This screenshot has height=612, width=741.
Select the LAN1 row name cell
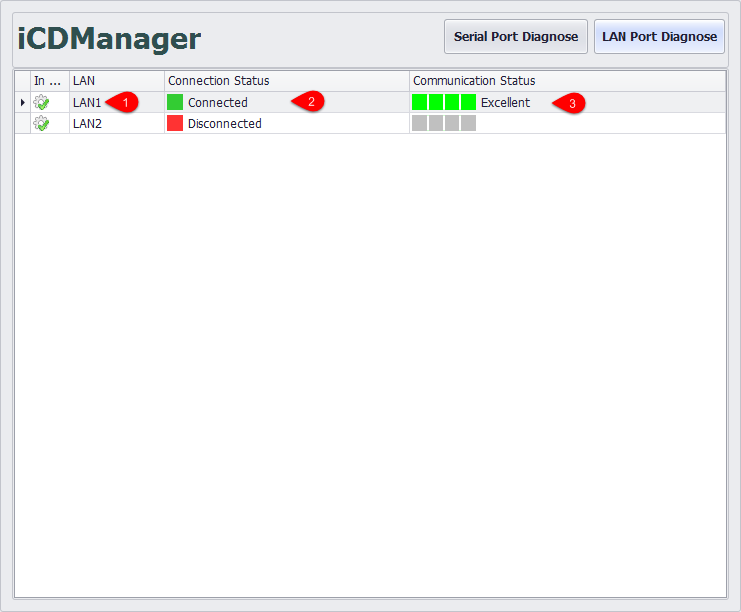(87, 102)
